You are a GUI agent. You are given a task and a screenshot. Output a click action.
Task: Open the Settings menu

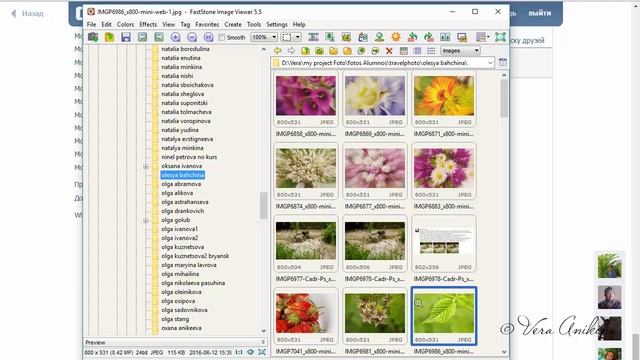pyautogui.click(x=277, y=24)
